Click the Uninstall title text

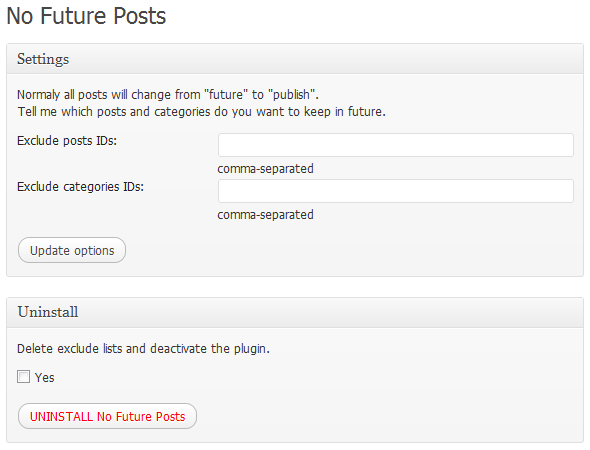[x=48, y=312]
